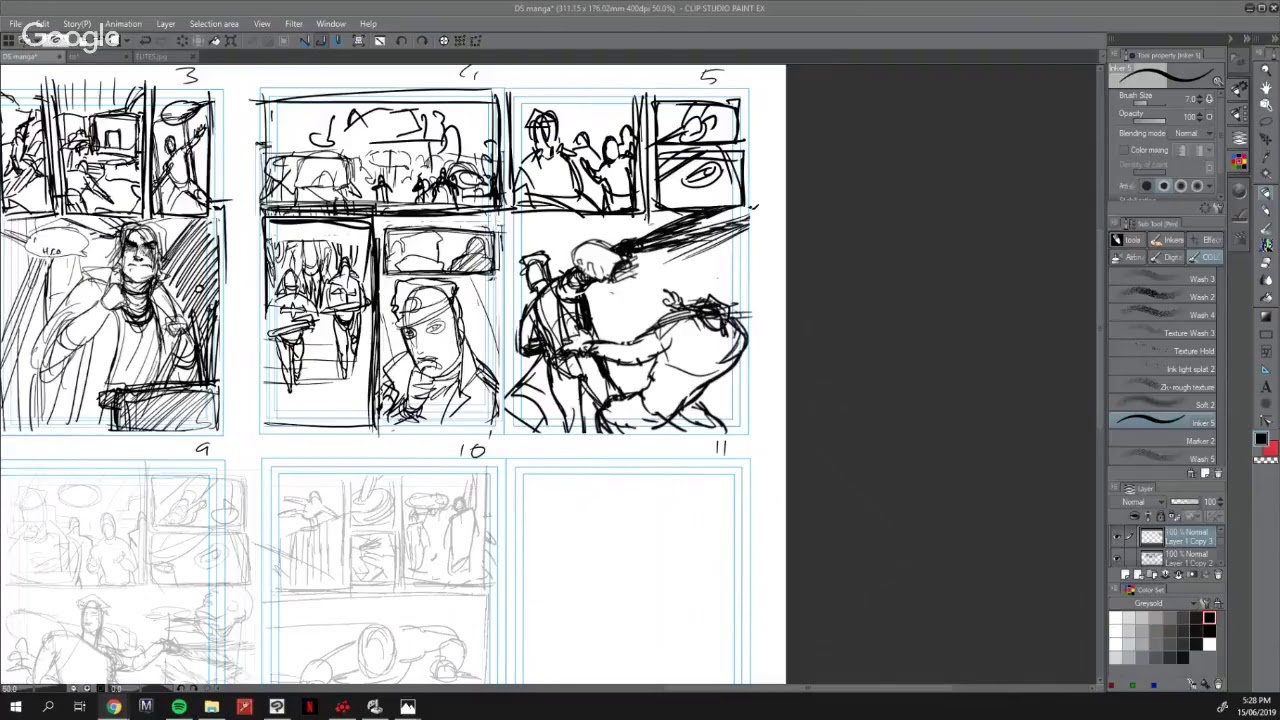Choose the Marker 2 brush
This screenshot has height=720, width=1280.
click(1162, 441)
